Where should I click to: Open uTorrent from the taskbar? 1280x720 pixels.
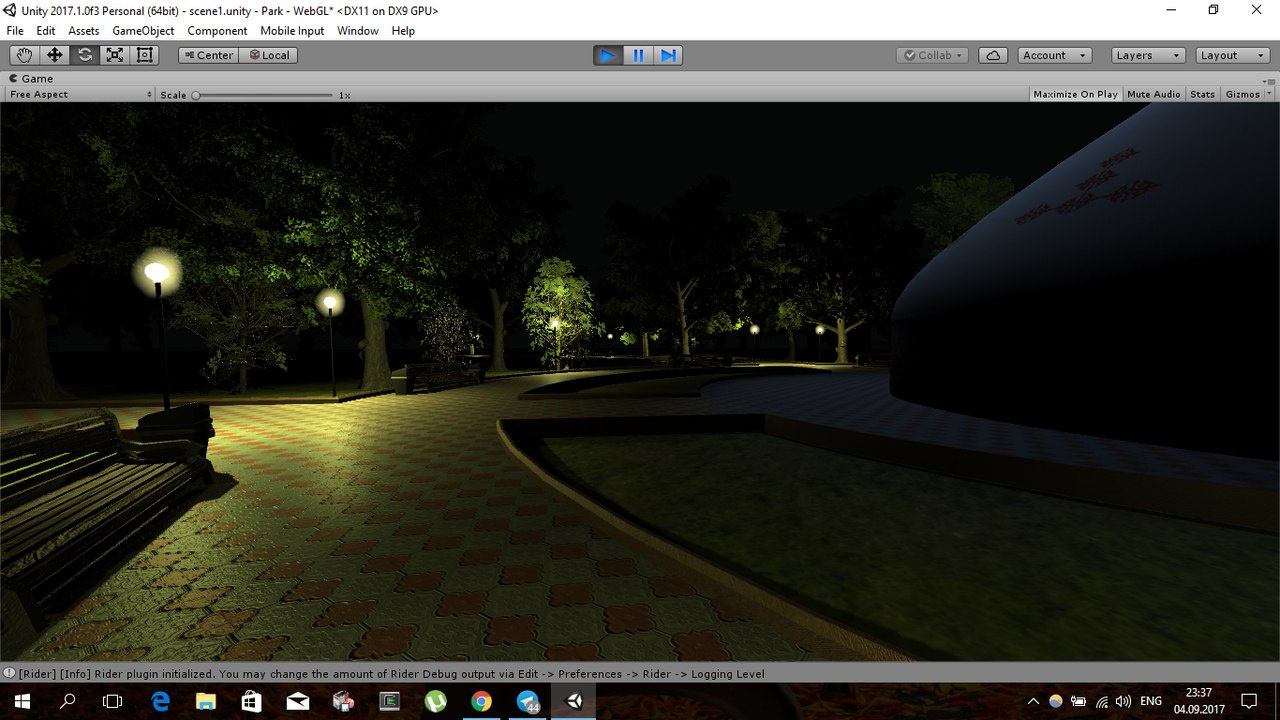[x=436, y=701]
